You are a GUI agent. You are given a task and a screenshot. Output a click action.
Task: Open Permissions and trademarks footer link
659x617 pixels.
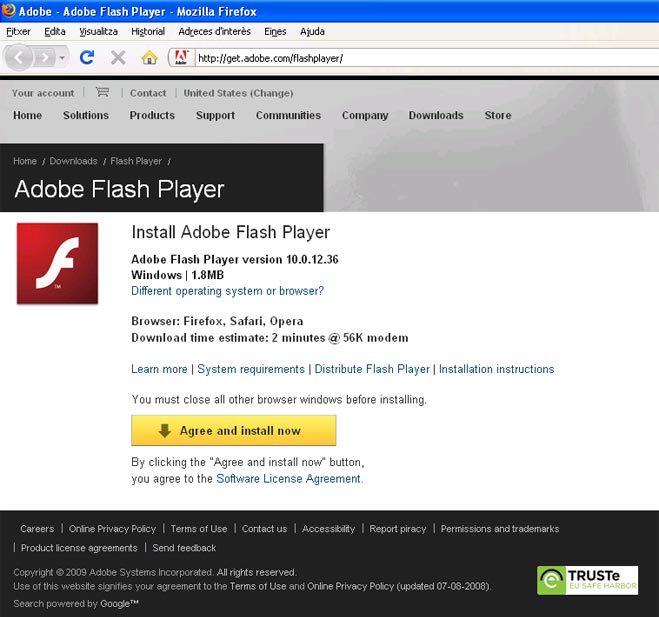pyautogui.click(x=500, y=529)
